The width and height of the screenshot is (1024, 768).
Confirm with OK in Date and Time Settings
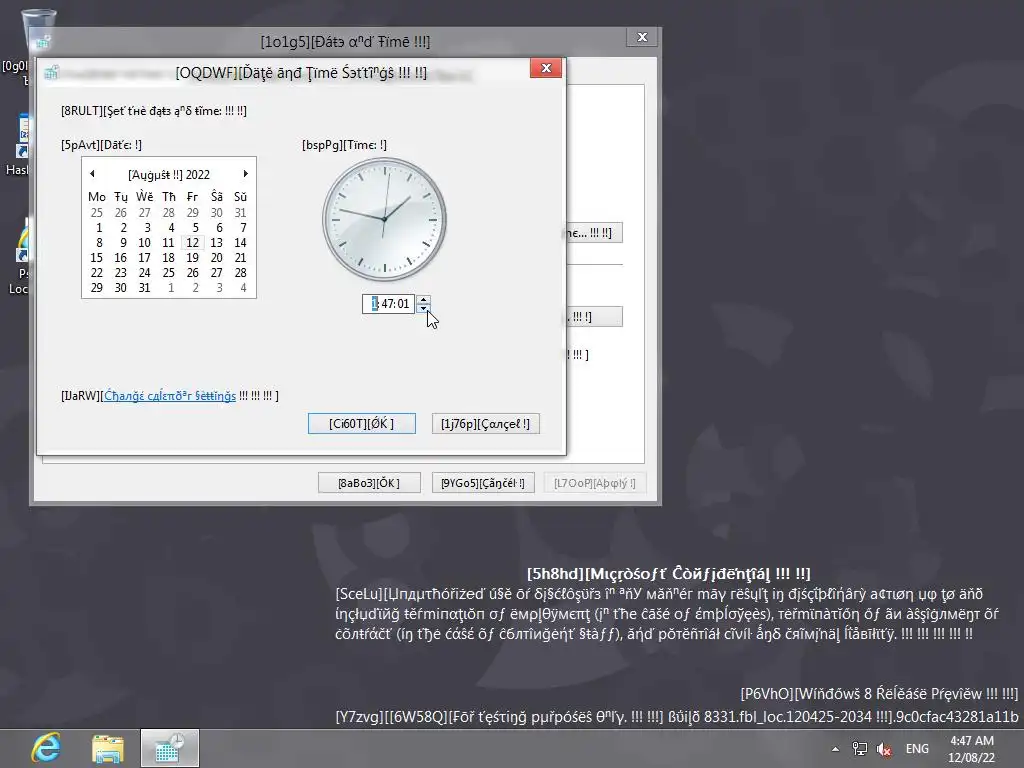tap(362, 424)
